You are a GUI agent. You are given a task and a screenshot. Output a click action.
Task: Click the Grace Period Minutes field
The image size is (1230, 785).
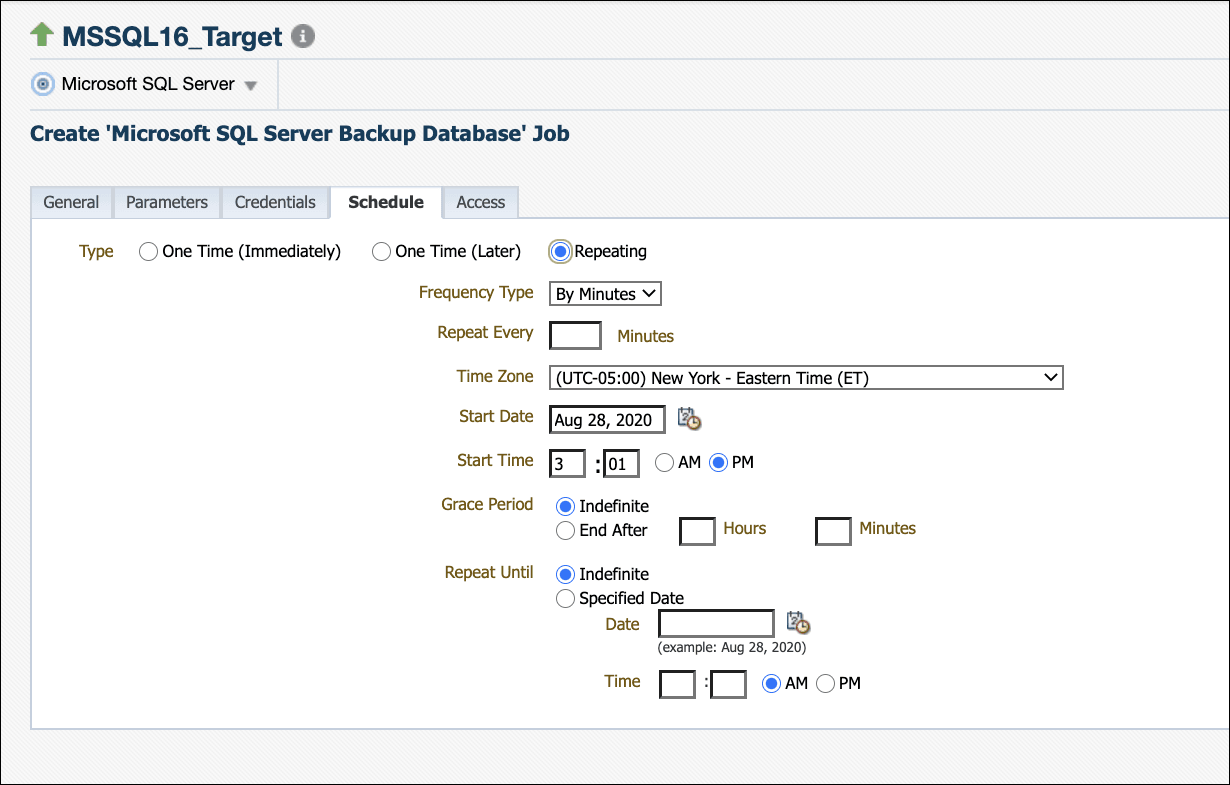tap(833, 531)
